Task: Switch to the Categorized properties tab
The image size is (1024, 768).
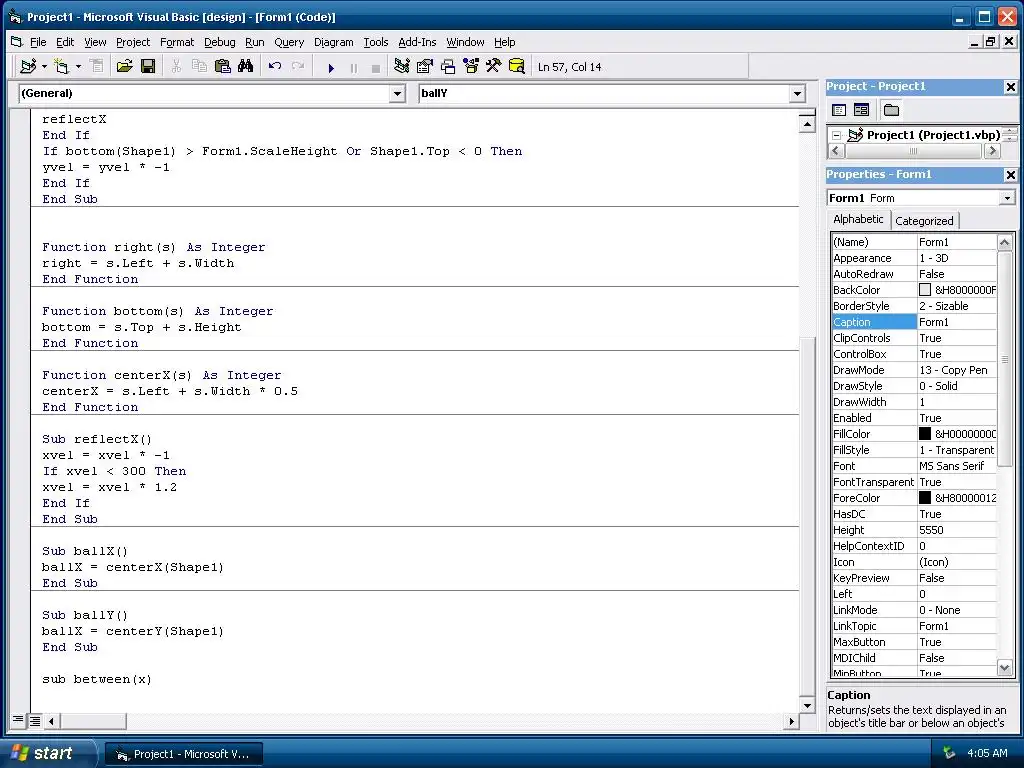Action: [924, 221]
